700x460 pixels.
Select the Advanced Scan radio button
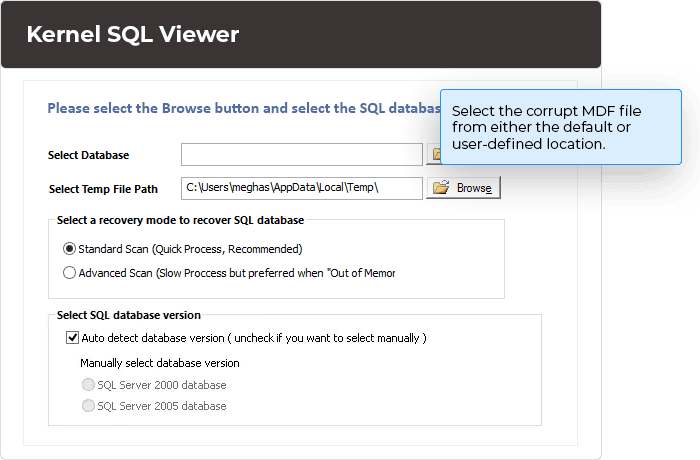(69, 272)
